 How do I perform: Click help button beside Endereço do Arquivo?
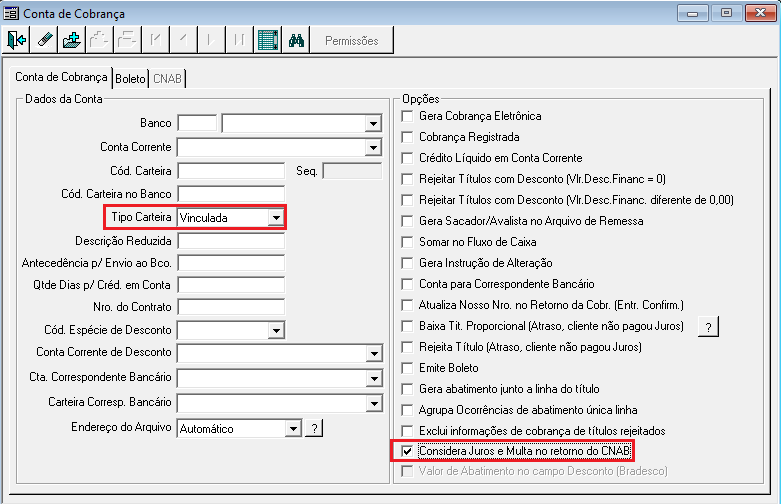(314, 428)
